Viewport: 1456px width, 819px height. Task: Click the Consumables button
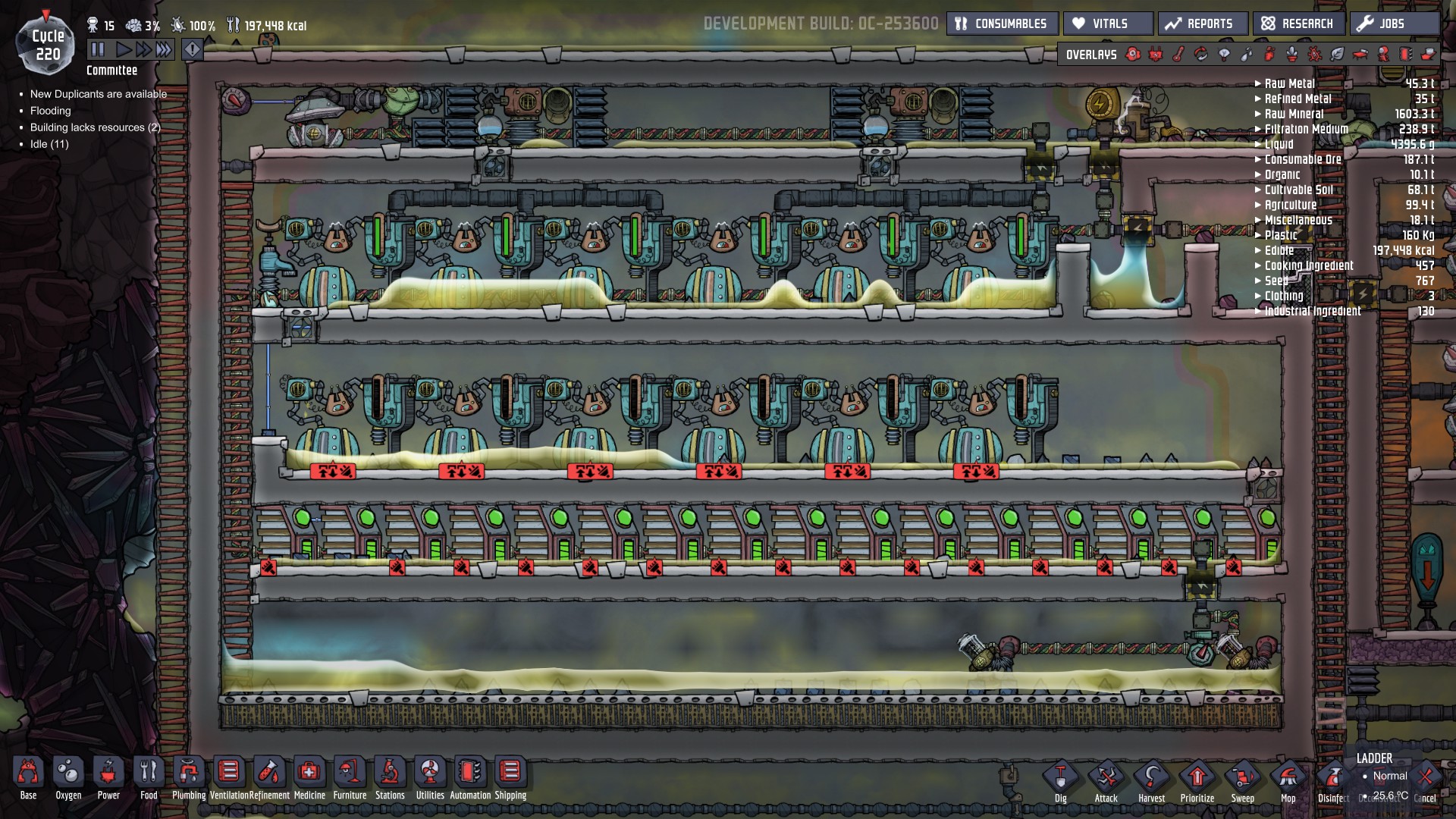(1002, 24)
